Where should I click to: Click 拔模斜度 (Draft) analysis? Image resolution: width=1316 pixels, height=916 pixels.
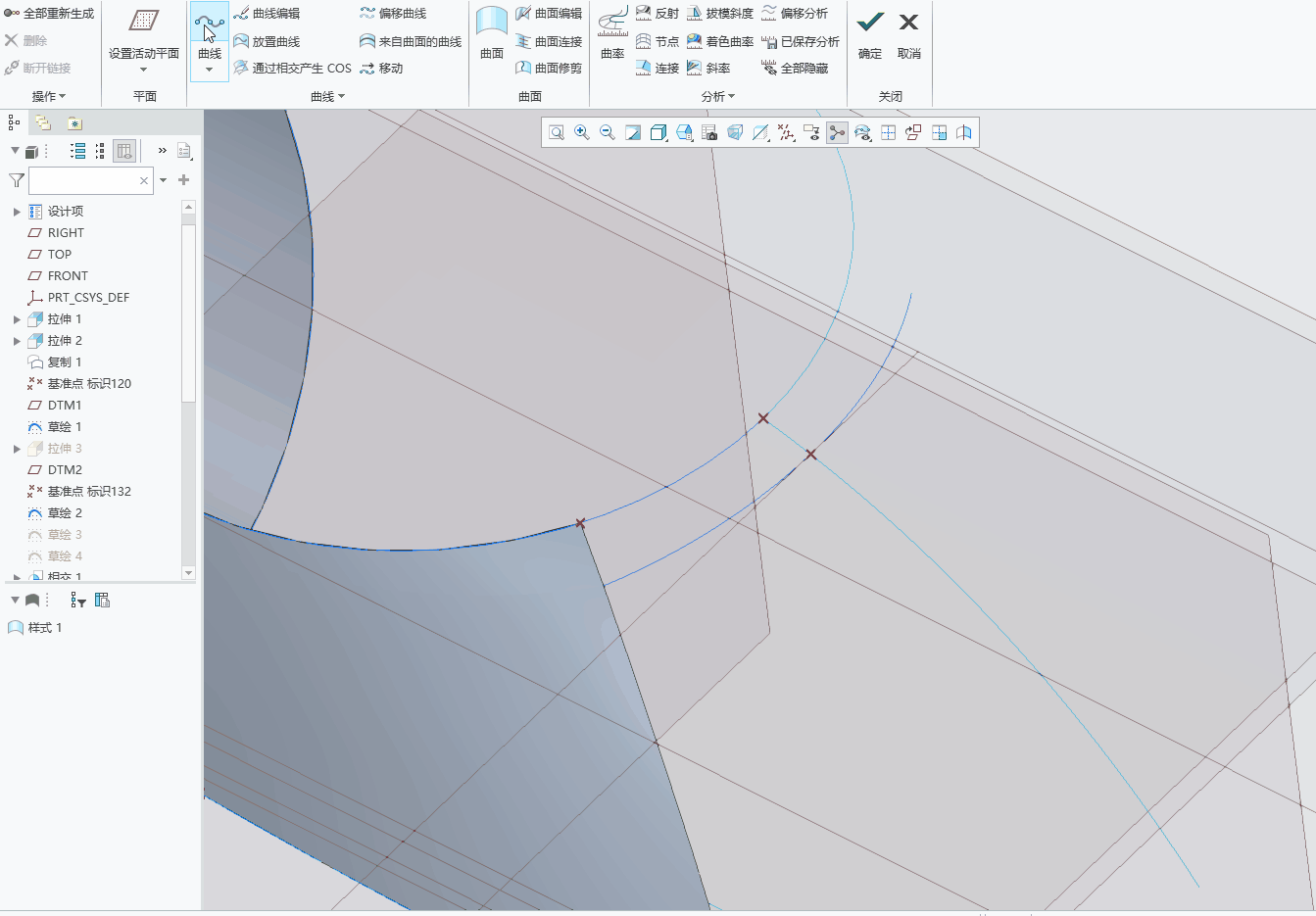pyautogui.click(x=720, y=14)
